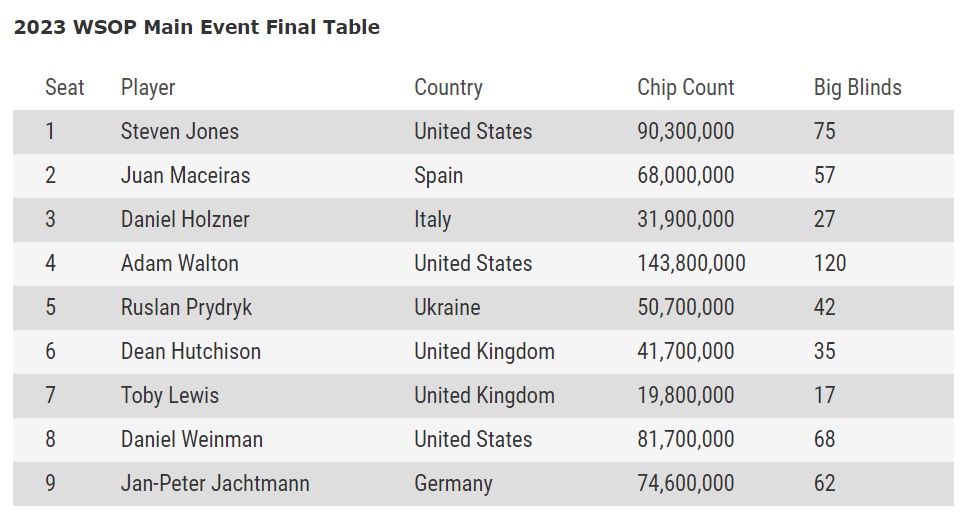970x512 pixels.
Task: Click Jan-Peter Jachtmann's name
Action: point(215,483)
